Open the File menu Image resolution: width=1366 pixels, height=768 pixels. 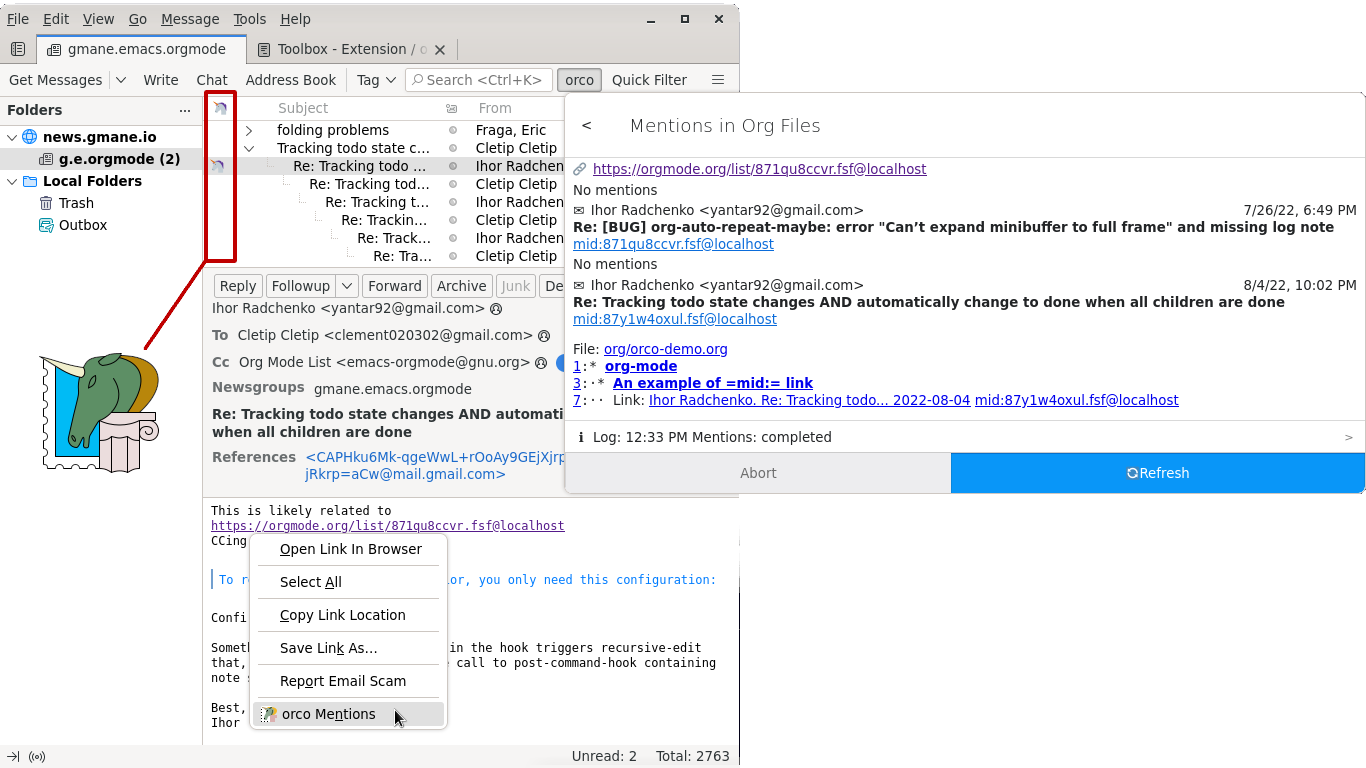18,19
